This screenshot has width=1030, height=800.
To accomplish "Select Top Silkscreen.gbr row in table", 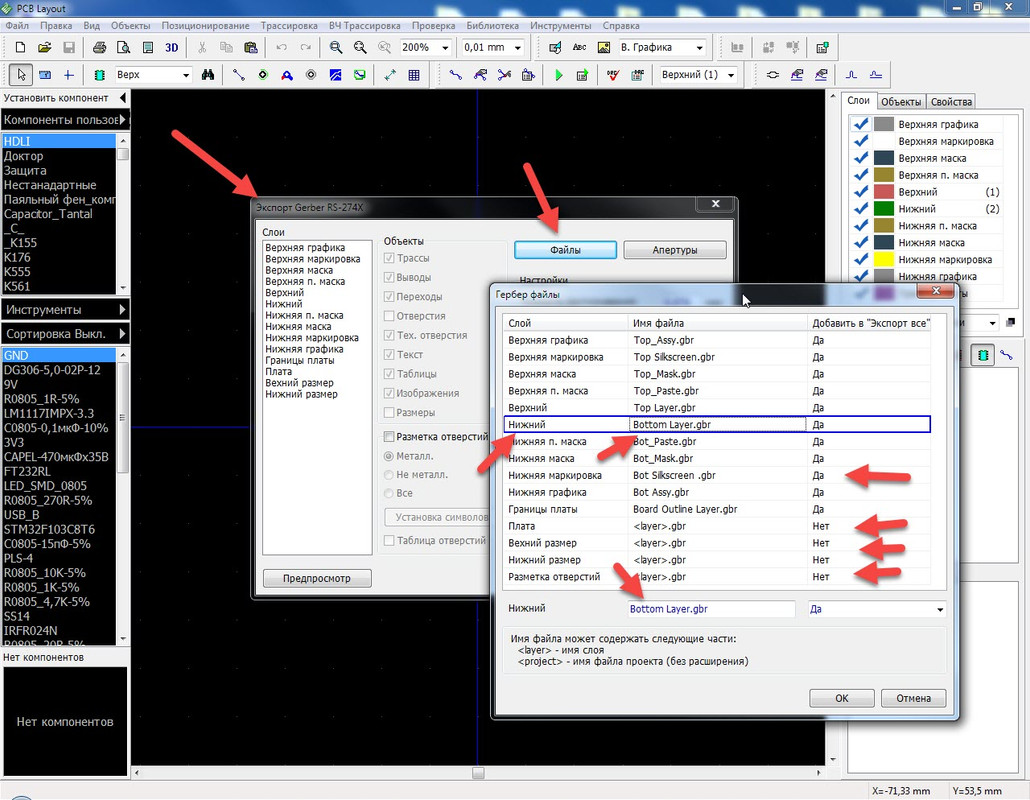I will (x=717, y=357).
